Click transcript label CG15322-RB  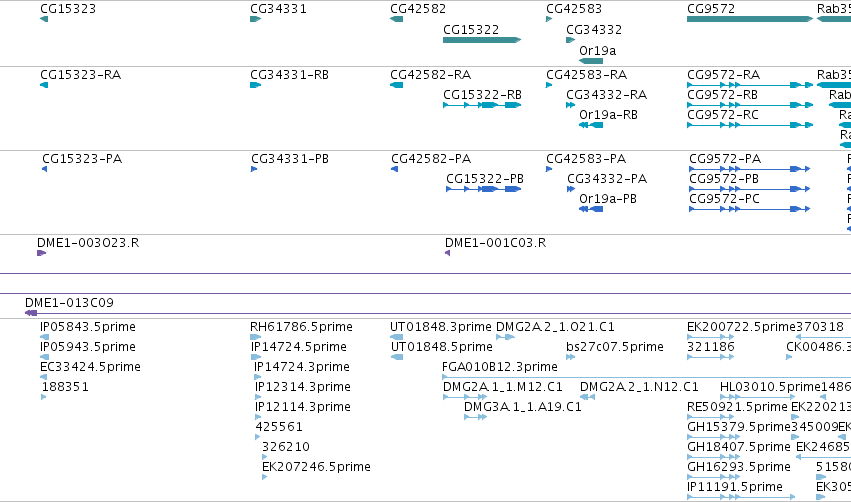tap(482, 94)
